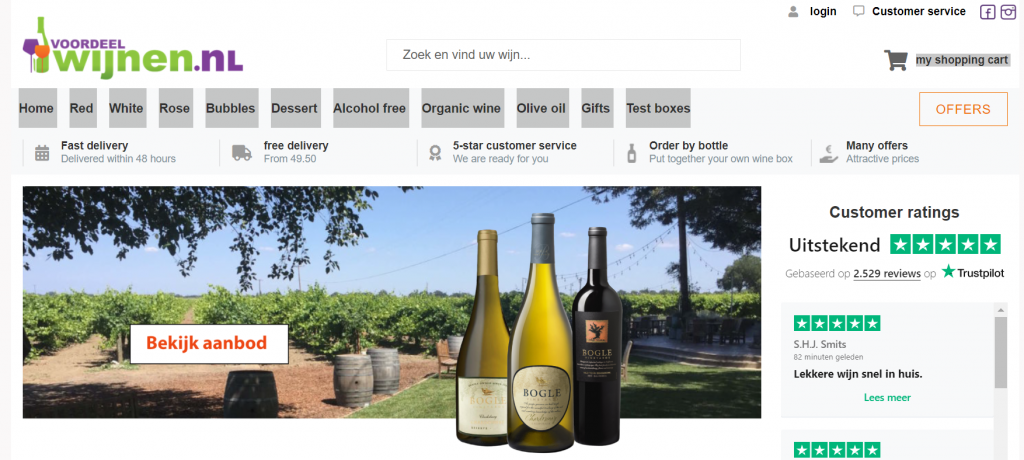Click the Bogle wine bottles image
This screenshot has width=1024, height=460.
pyautogui.click(x=539, y=332)
